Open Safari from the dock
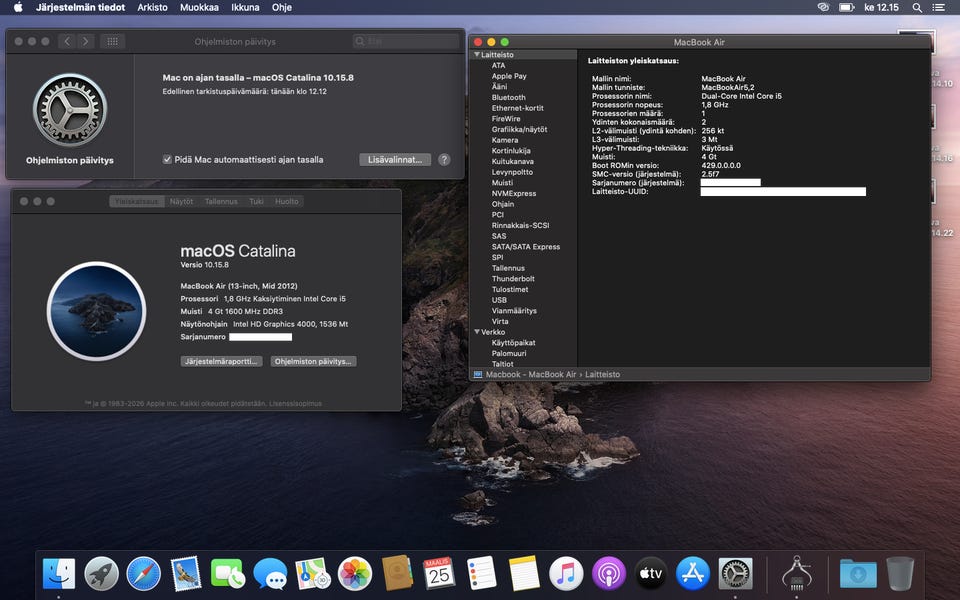This screenshot has width=960, height=600. (143, 573)
